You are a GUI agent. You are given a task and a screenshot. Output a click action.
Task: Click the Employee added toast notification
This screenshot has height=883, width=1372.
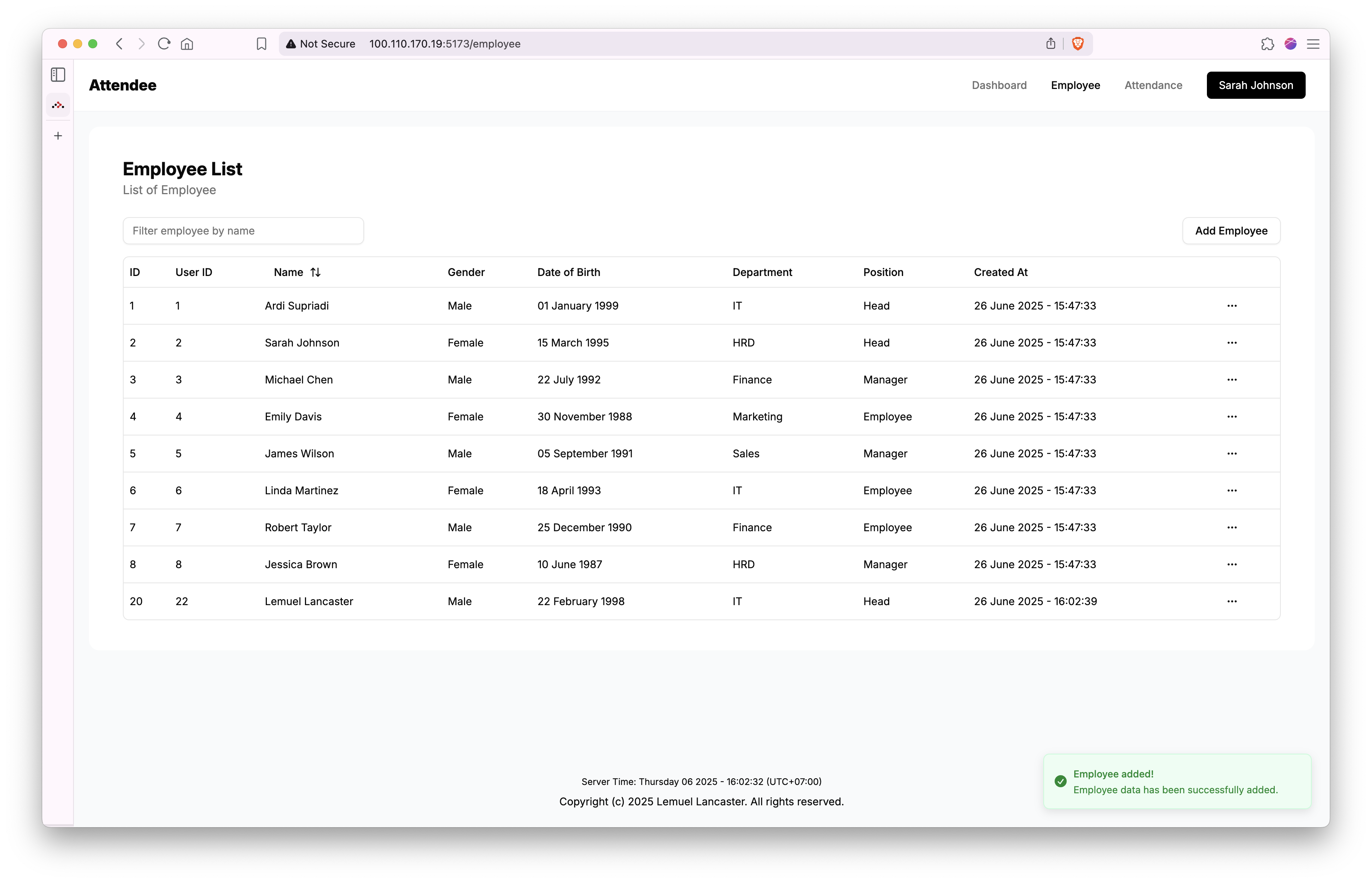1177,782
